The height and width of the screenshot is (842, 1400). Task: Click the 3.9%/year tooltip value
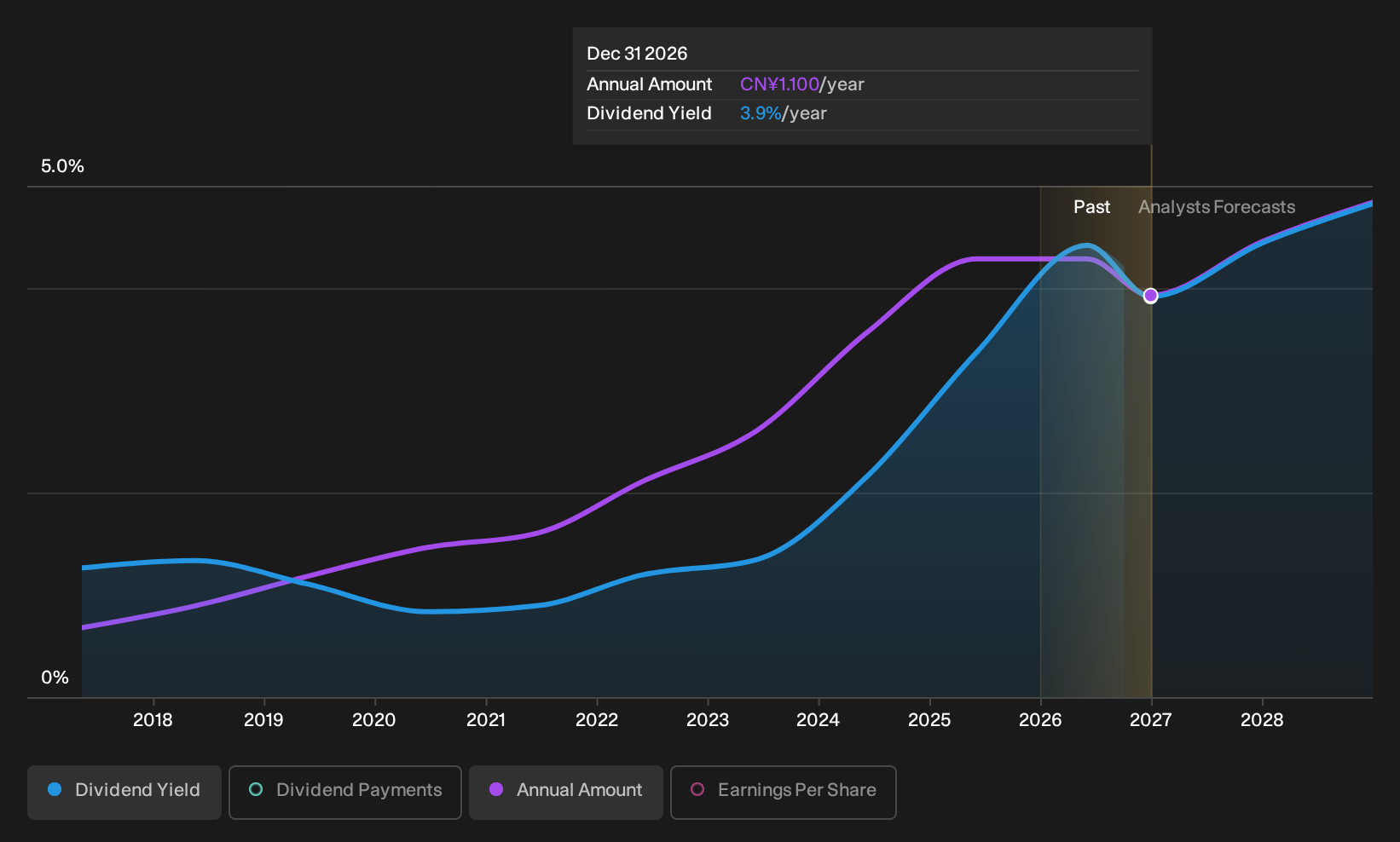[x=784, y=113]
